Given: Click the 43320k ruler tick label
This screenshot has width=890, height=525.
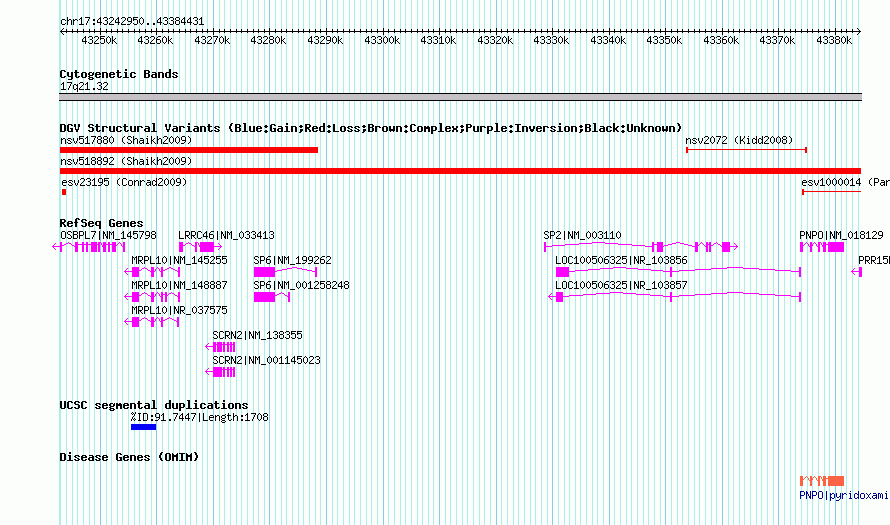Looking at the screenshot, I should point(495,40).
